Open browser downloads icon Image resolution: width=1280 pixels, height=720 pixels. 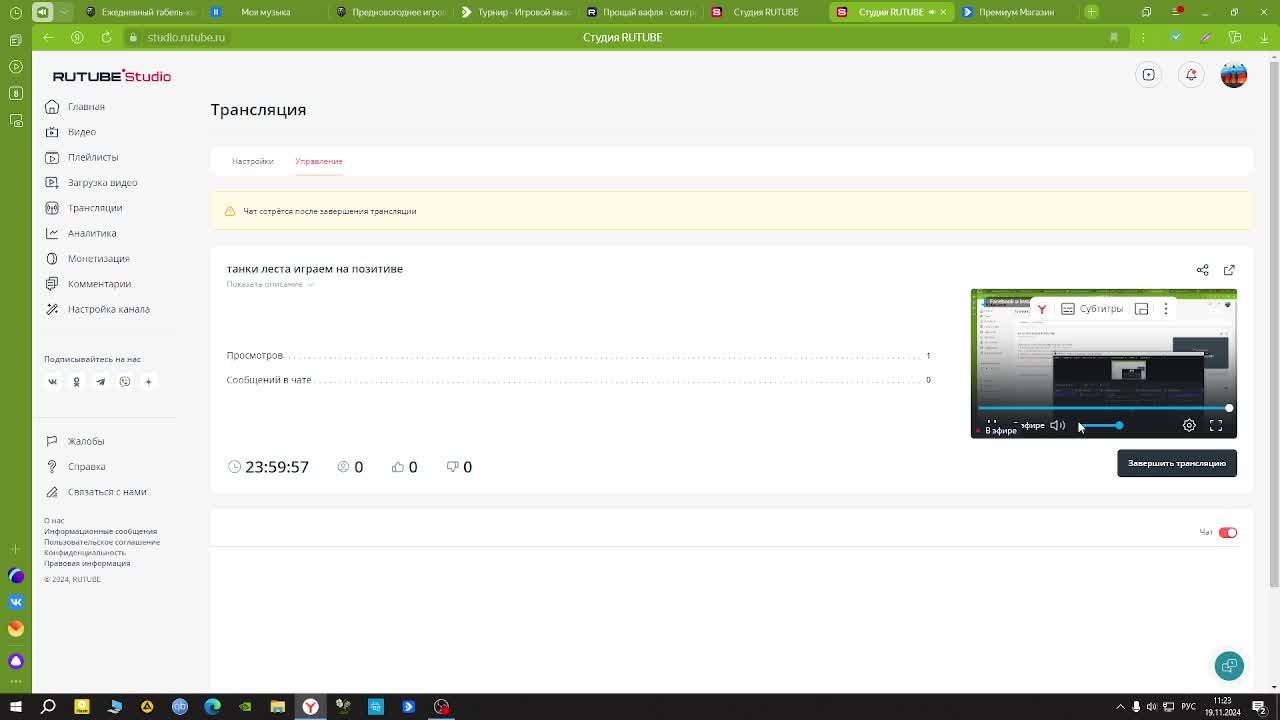coord(1264,37)
